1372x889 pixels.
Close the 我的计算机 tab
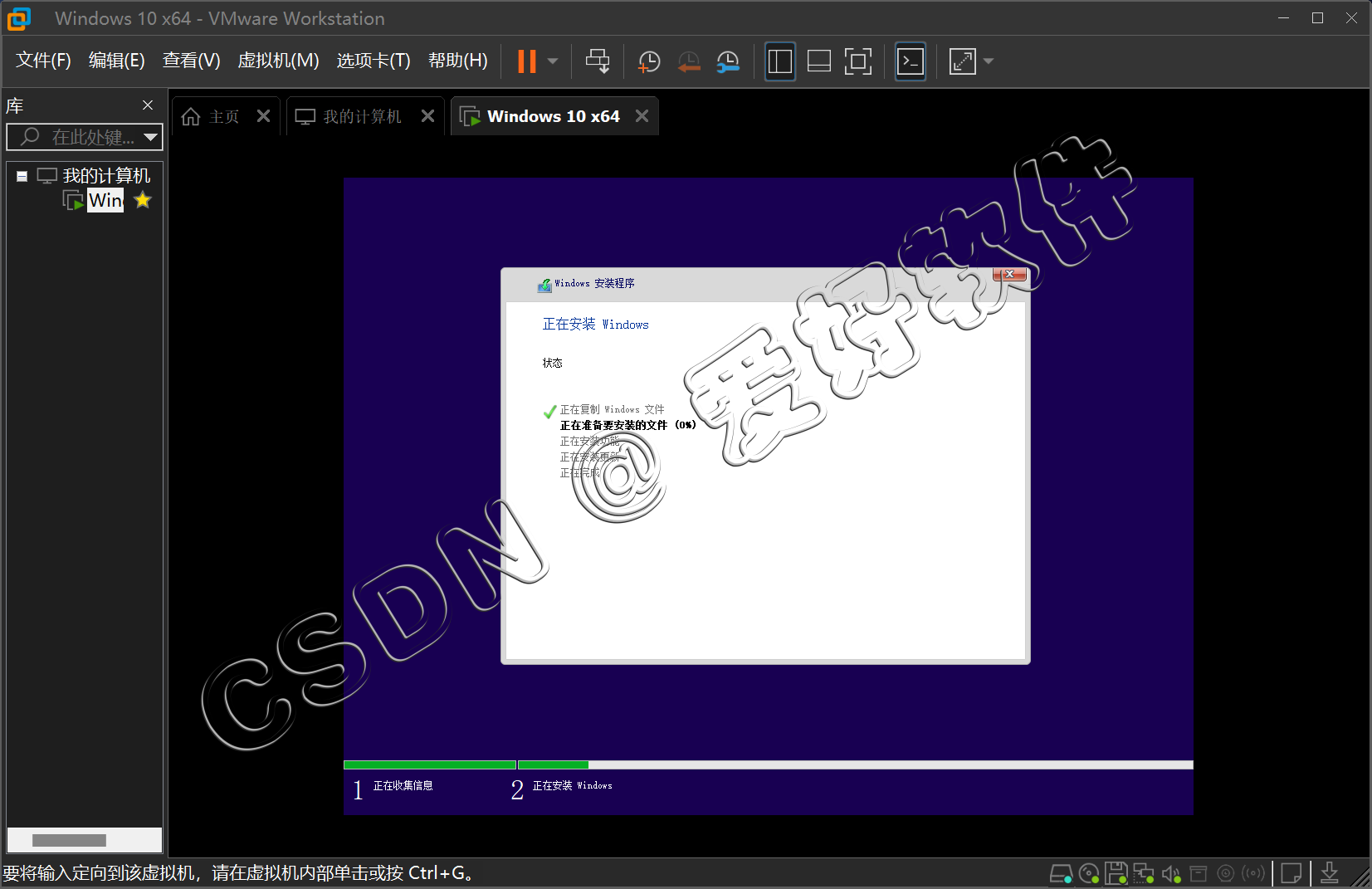pos(428,116)
